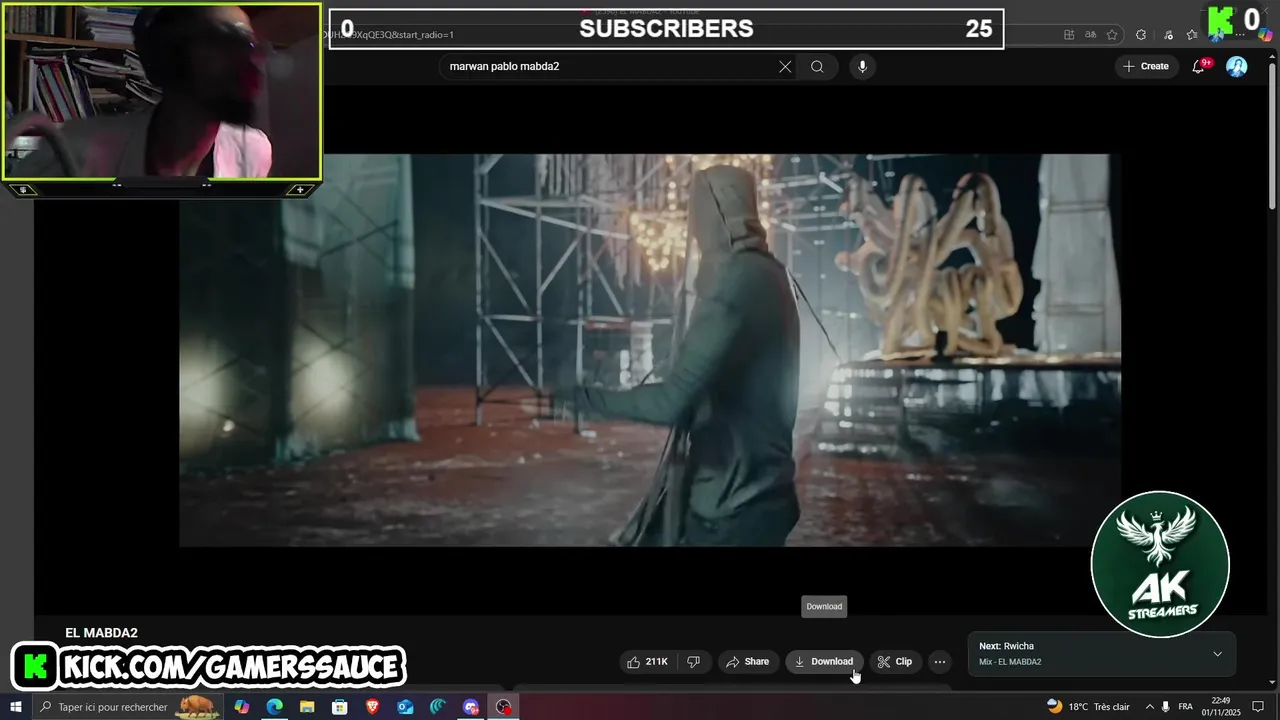Open media control music note icon

[x=1168, y=35]
